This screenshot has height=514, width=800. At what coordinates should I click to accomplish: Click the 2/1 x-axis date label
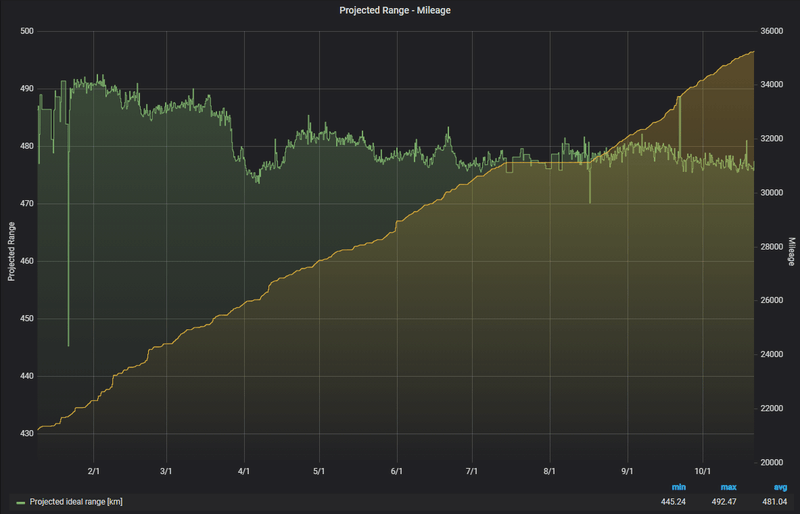93,471
